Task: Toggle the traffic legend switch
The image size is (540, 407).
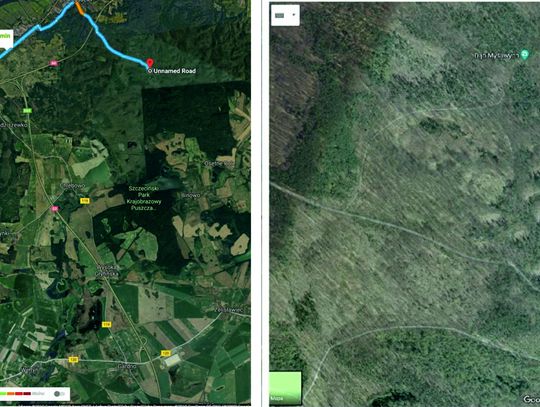Action: [x=59, y=394]
